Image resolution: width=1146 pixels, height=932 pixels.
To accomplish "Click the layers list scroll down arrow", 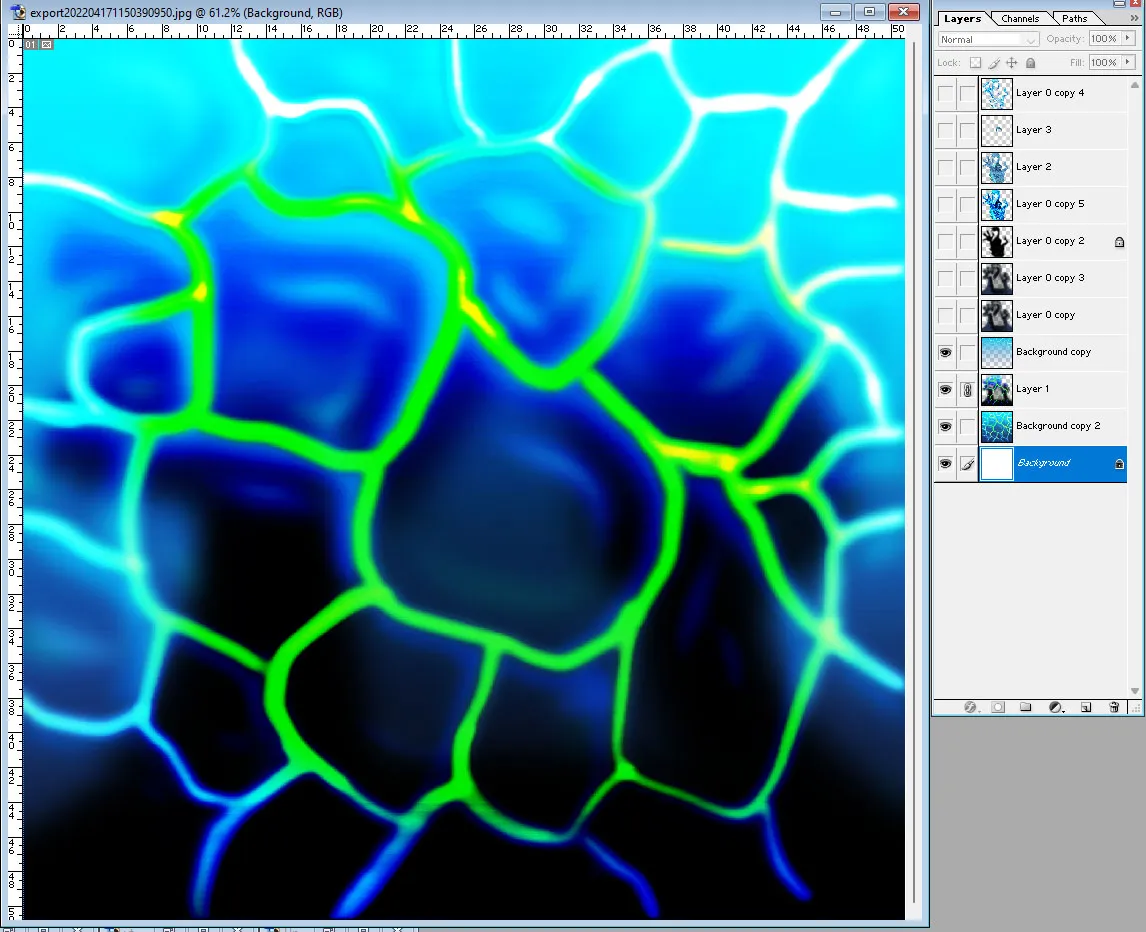I will [x=1134, y=691].
